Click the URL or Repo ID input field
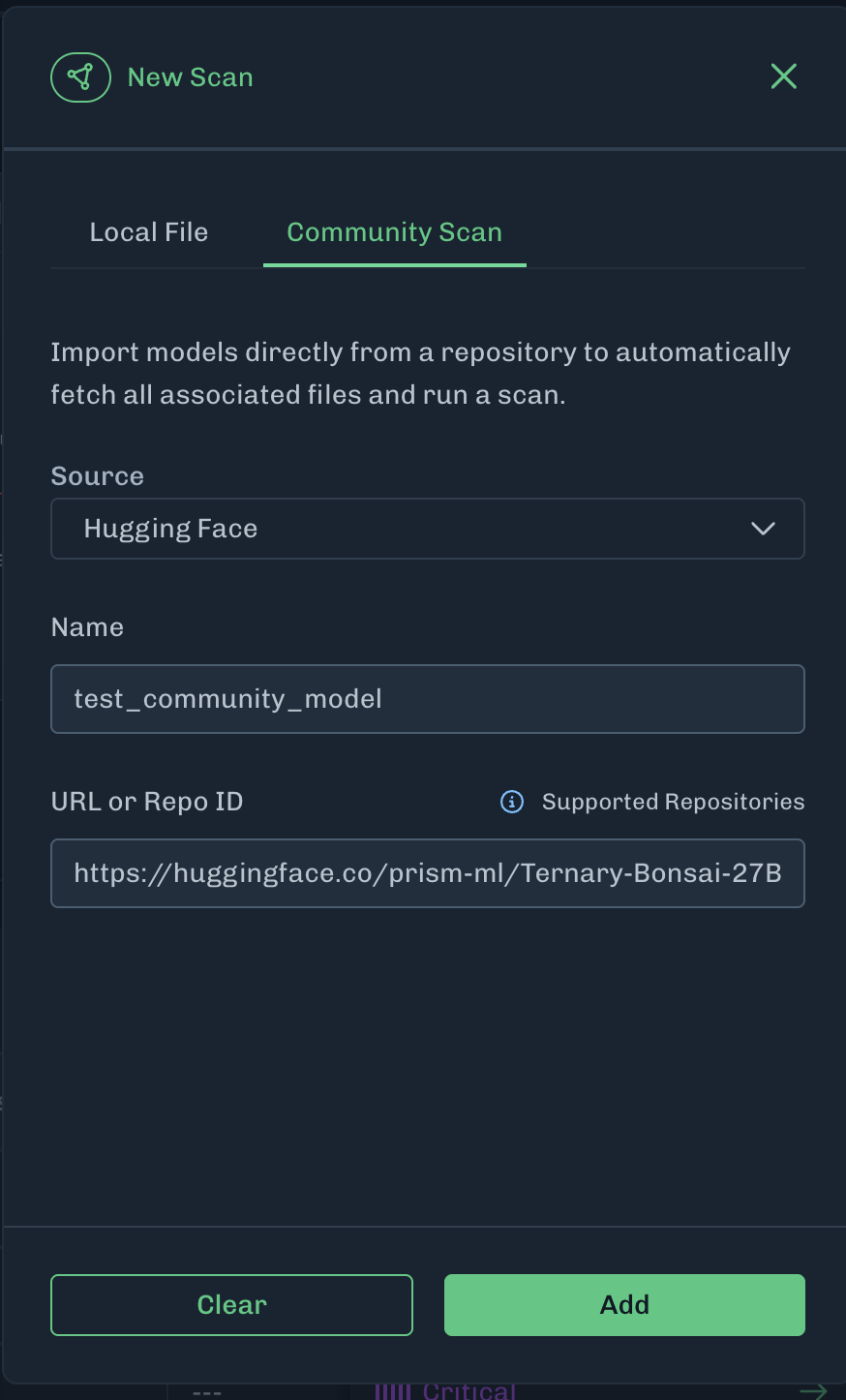 click(x=428, y=873)
